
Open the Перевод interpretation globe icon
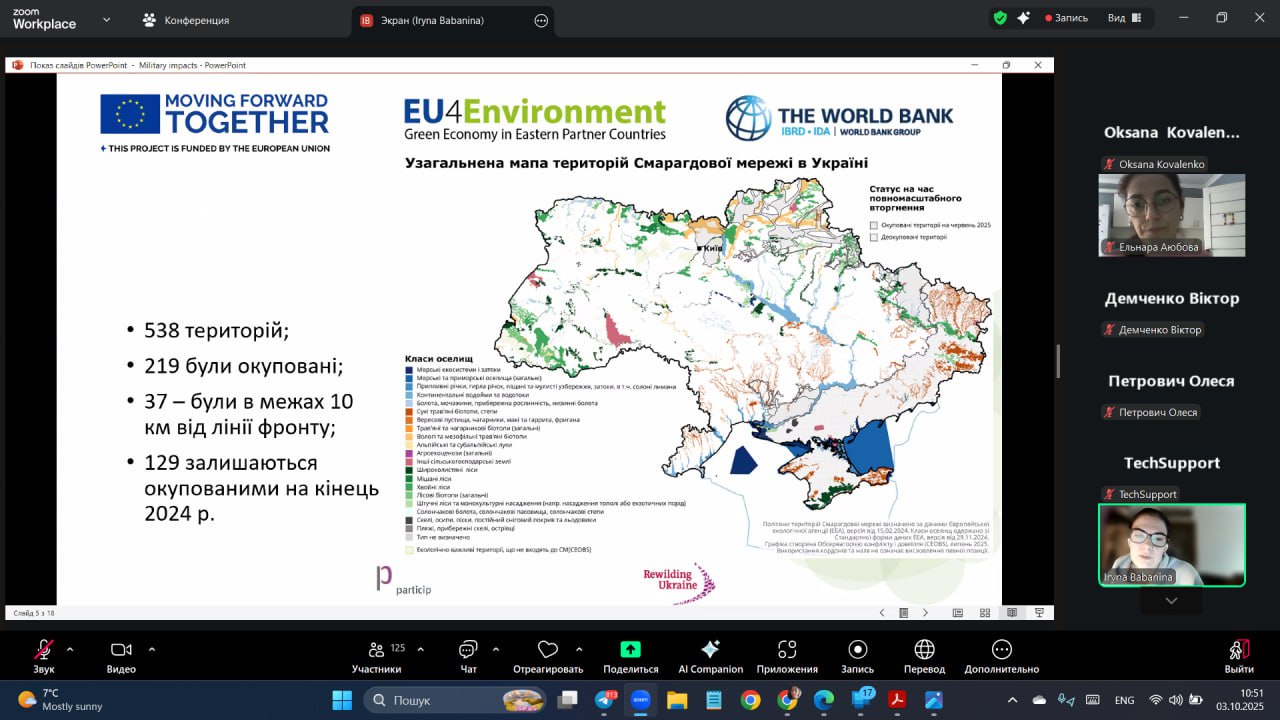[924, 650]
